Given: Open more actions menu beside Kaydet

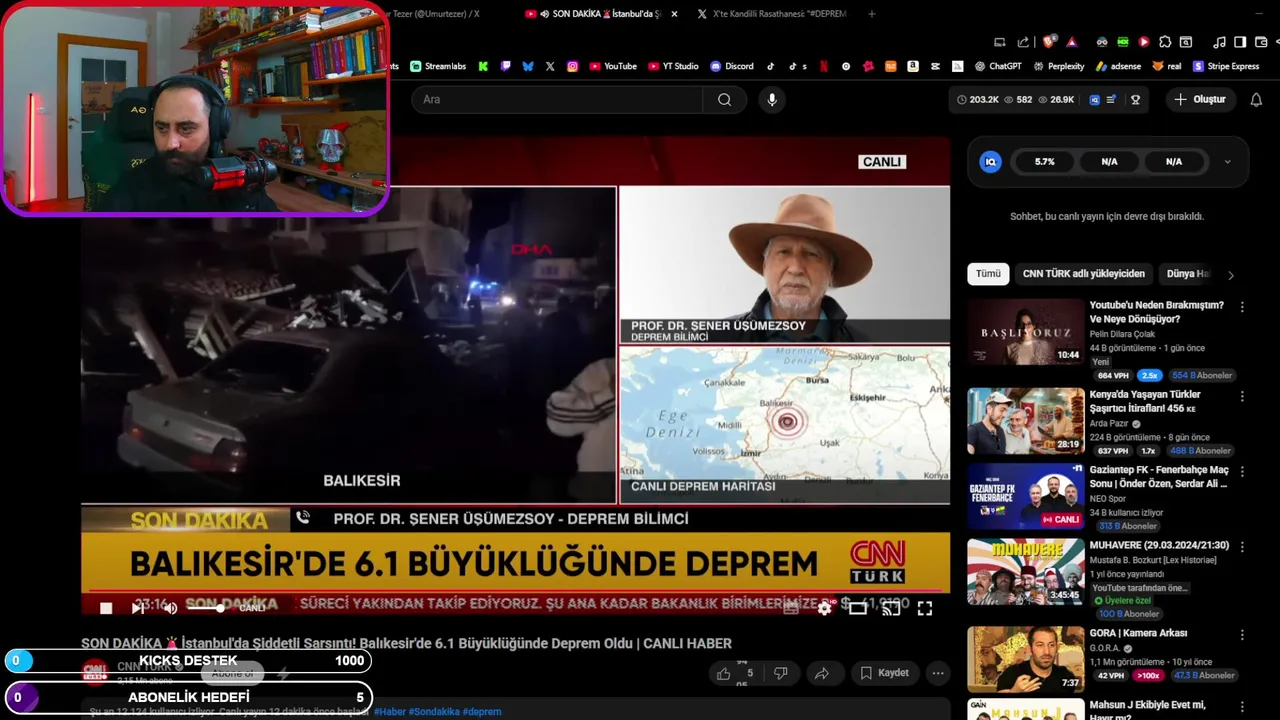Looking at the screenshot, I should pos(938,673).
